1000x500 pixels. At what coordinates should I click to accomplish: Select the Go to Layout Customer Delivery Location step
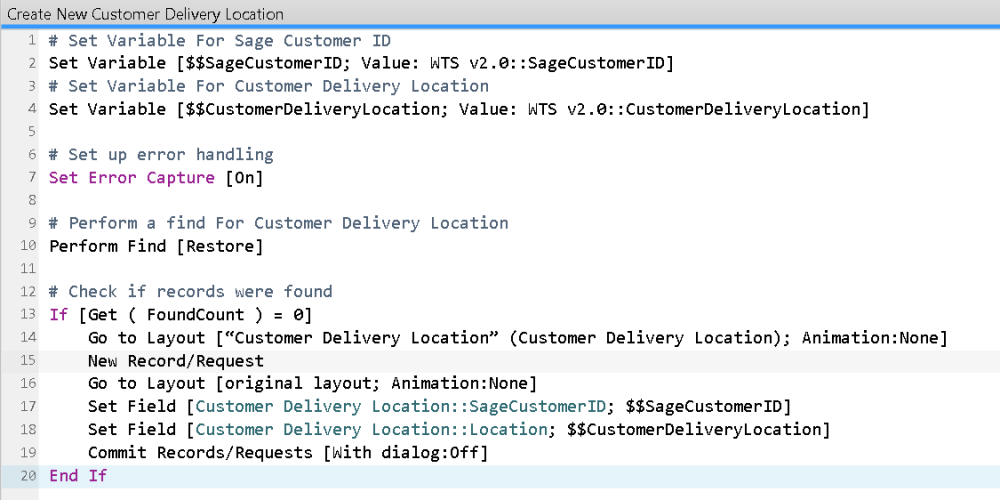[x=517, y=338]
